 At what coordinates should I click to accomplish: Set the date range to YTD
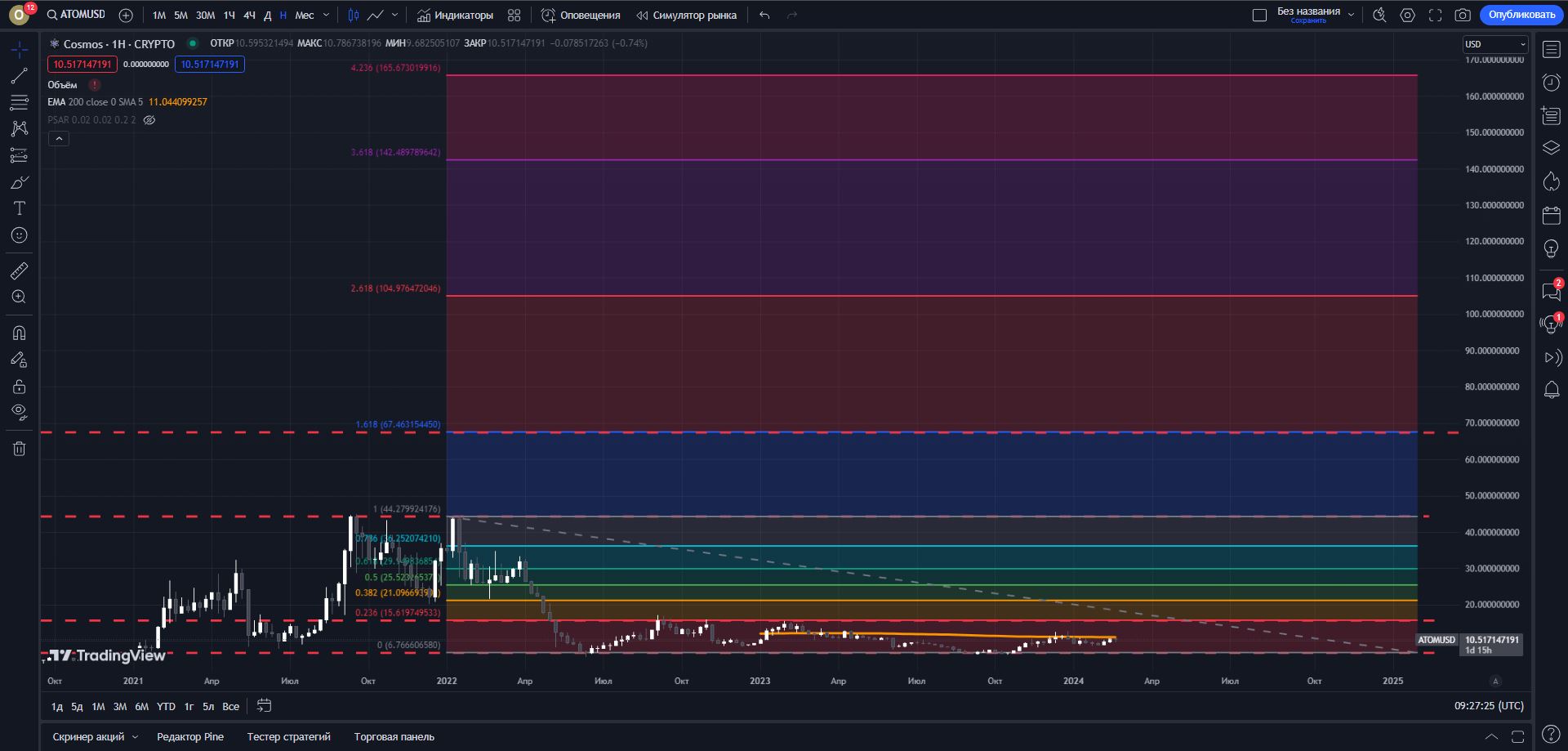(x=166, y=706)
